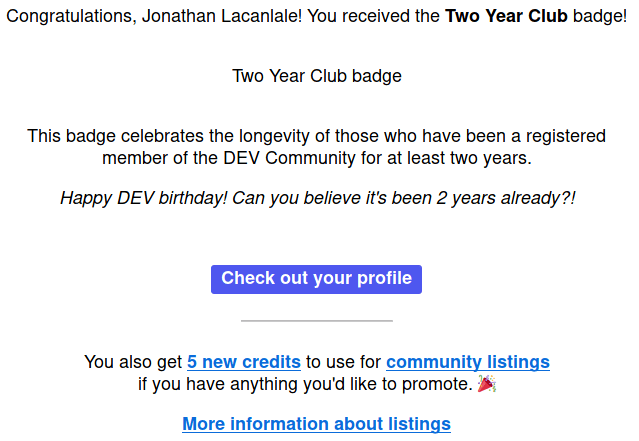
Task: Click the horizontal divider line
Action: (317, 321)
